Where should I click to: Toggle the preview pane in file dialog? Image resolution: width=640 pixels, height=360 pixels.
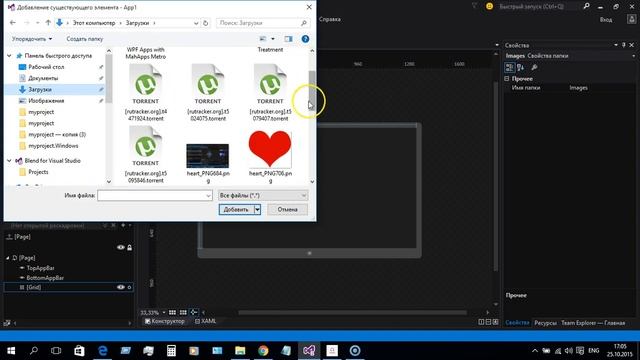(289, 39)
